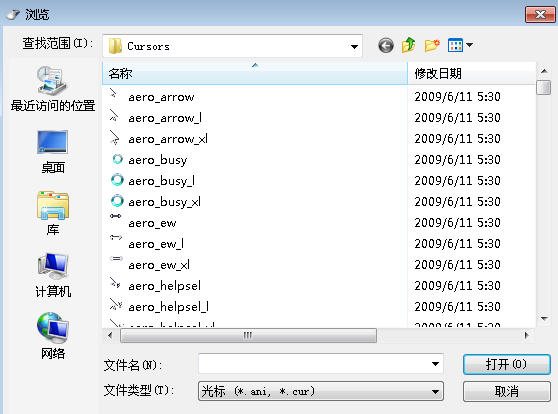
Task: Expand the view menu dropdown arrow
Action: (470, 45)
